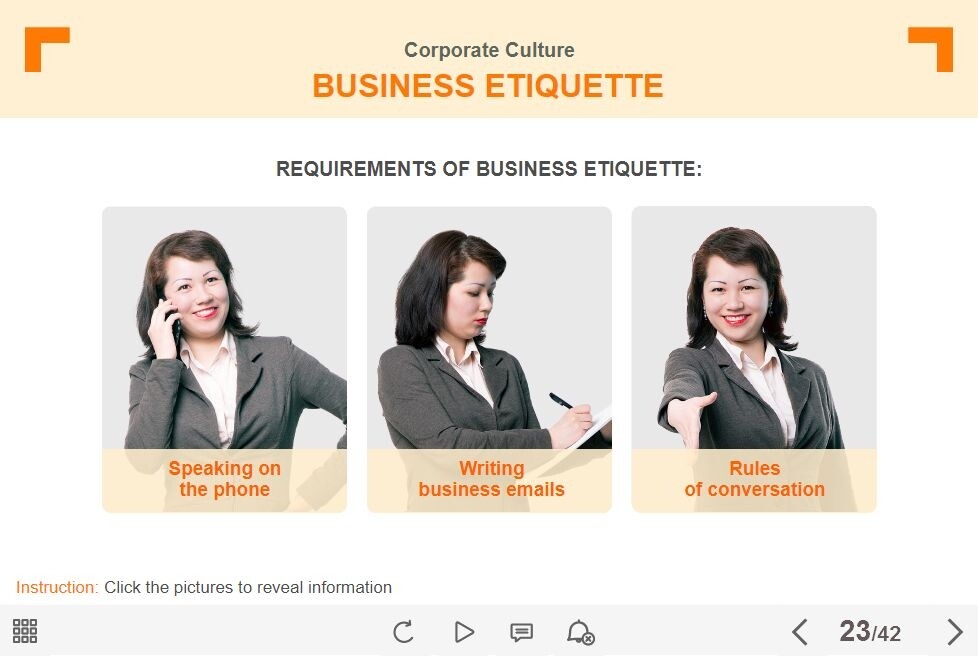Go to previous slide with left chevron

[800, 632]
